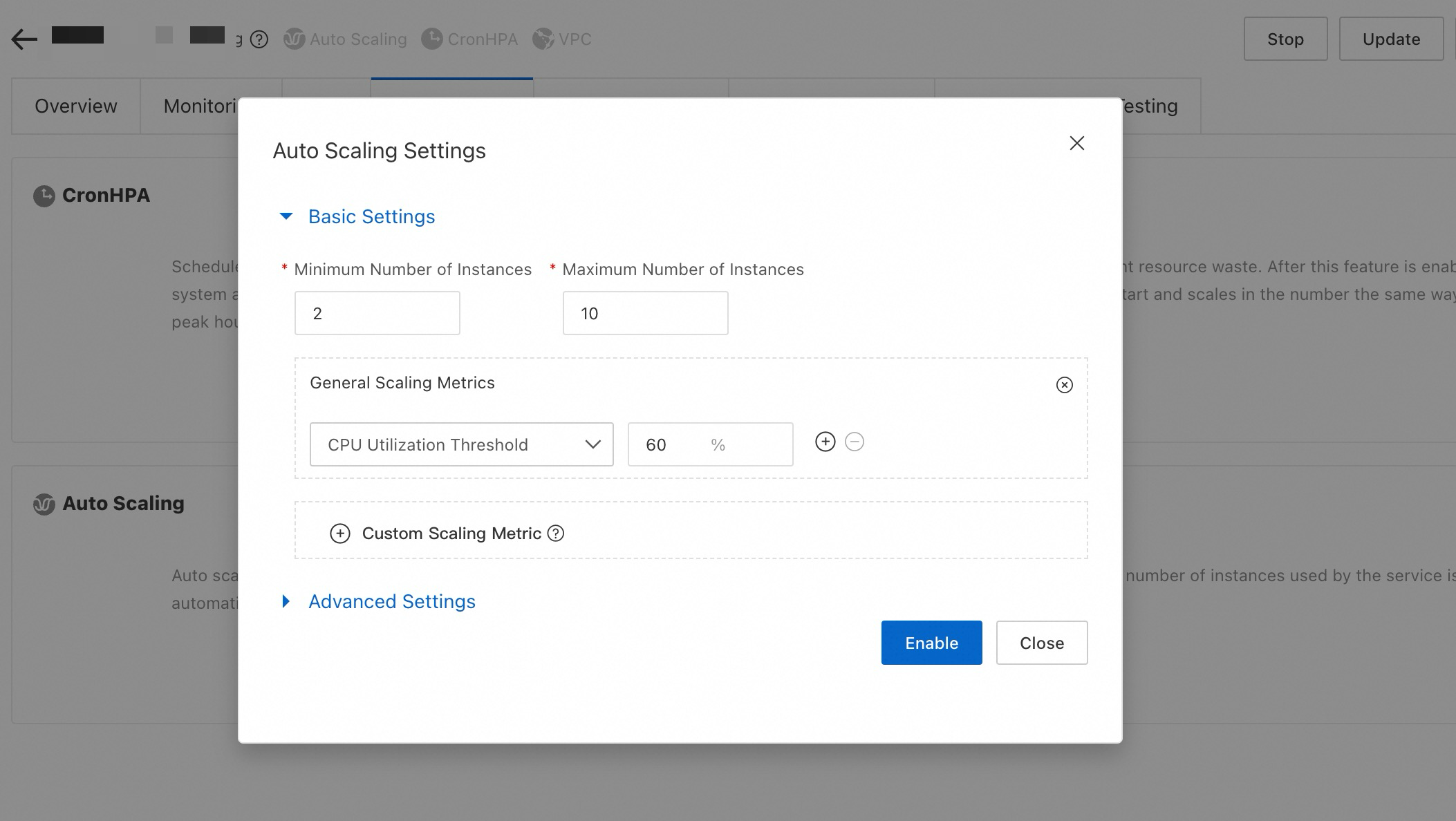
Task: Remove the CPU metric row
Action: (x=855, y=442)
